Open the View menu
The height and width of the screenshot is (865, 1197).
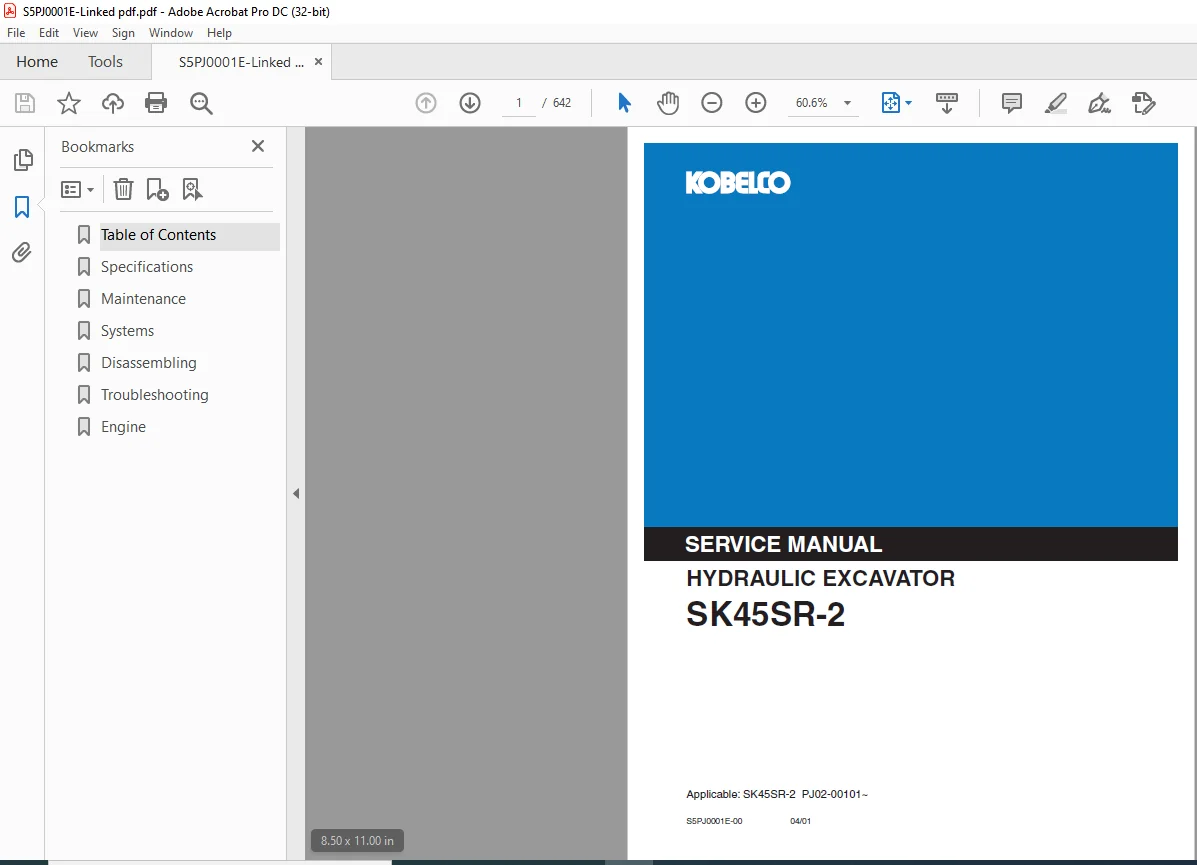point(86,33)
